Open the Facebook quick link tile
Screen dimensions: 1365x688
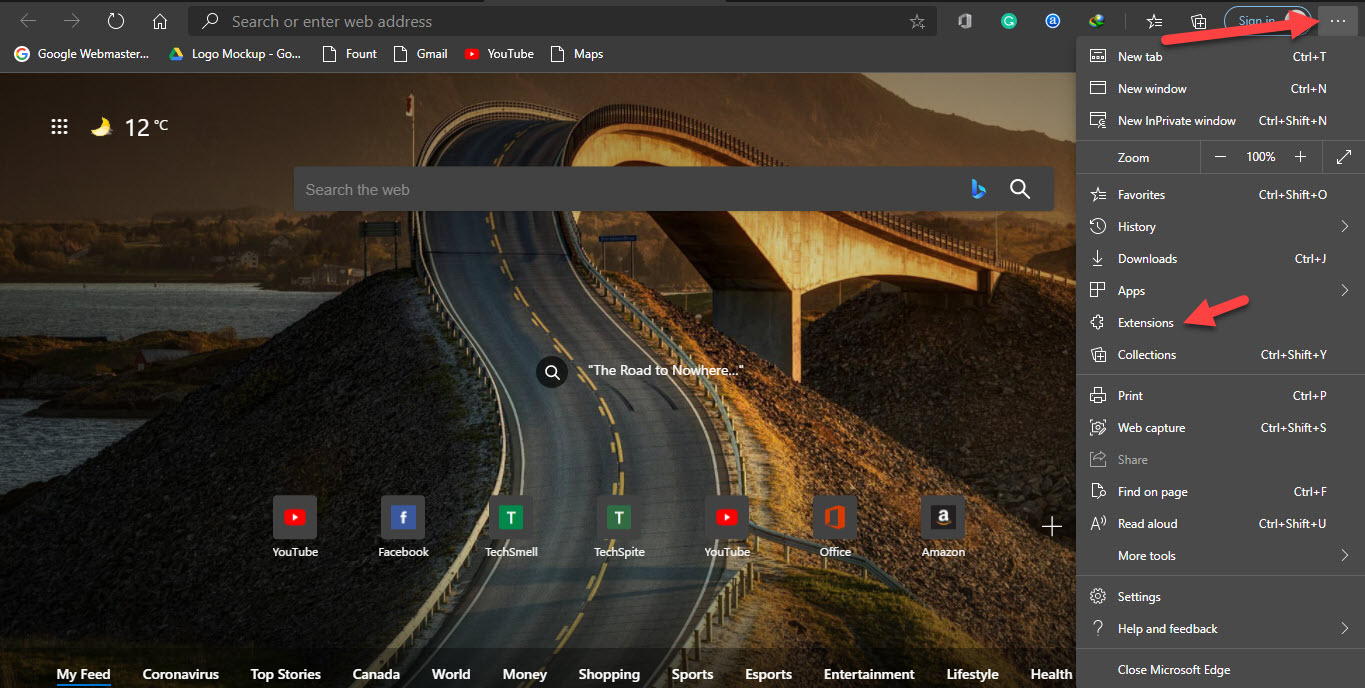tap(403, 518)
